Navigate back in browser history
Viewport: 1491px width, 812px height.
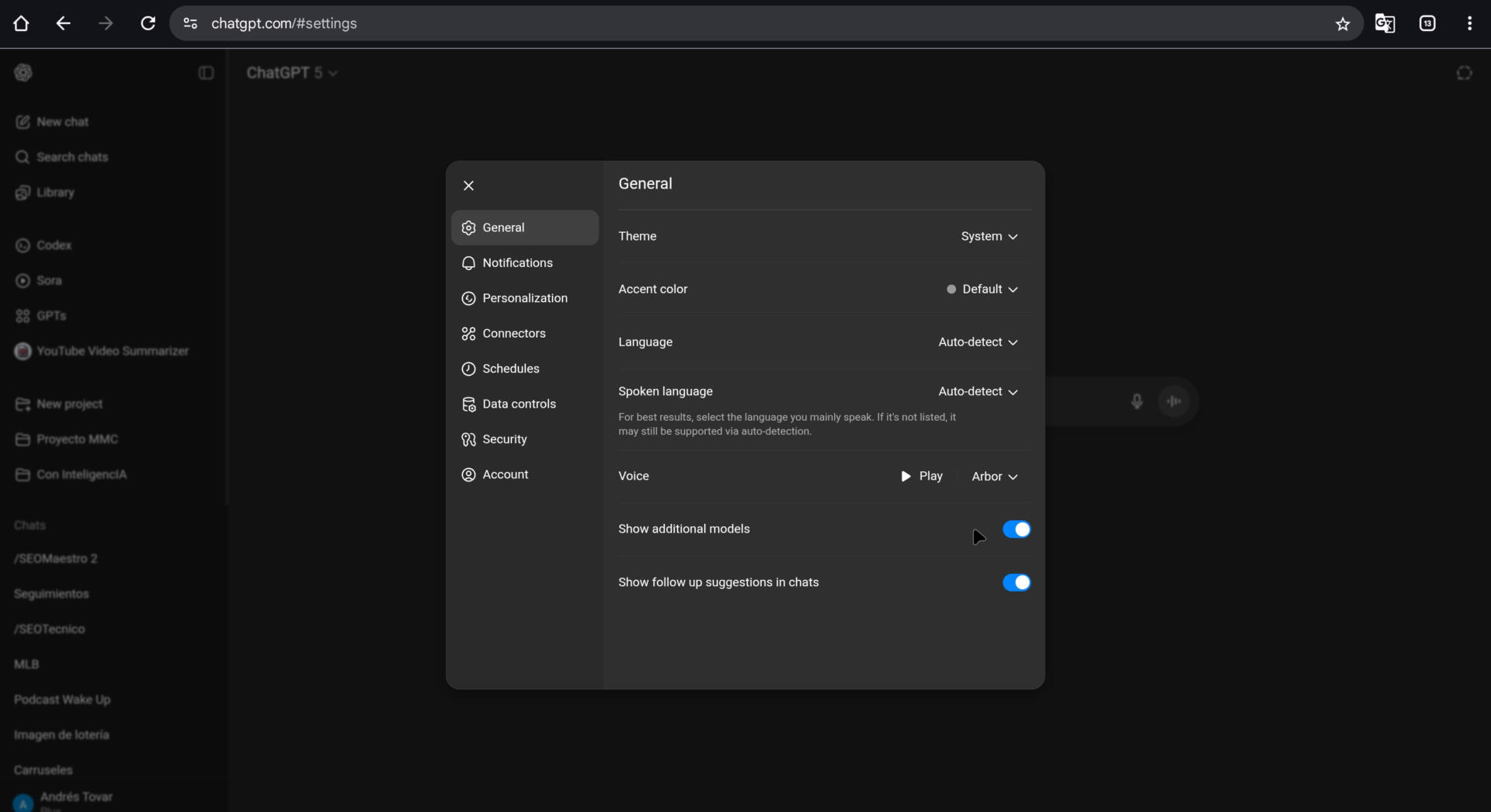(64, 23)
